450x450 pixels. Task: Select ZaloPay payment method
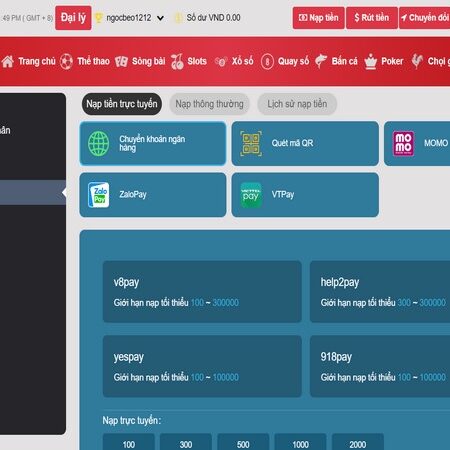pyautogui.click(x=153, y=195)
